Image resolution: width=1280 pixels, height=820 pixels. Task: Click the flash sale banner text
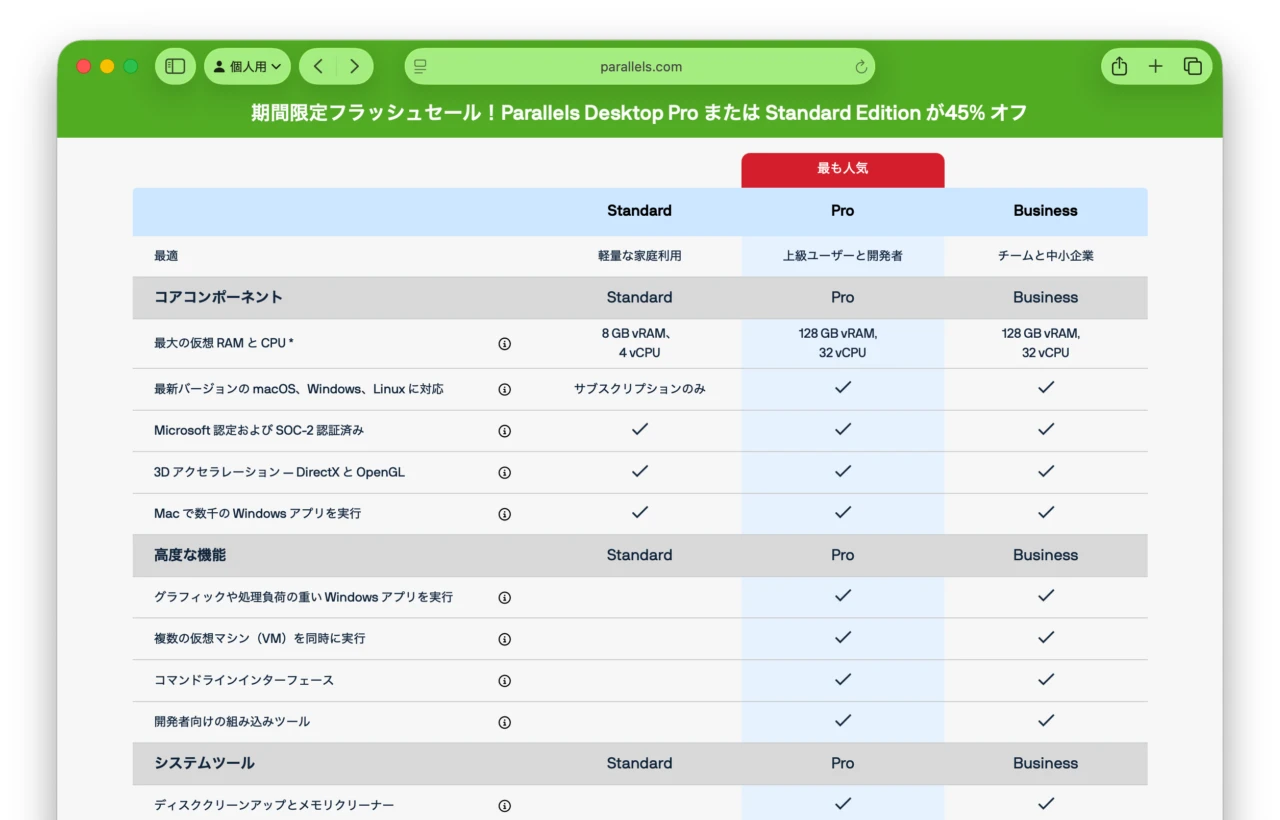(640, 113)
